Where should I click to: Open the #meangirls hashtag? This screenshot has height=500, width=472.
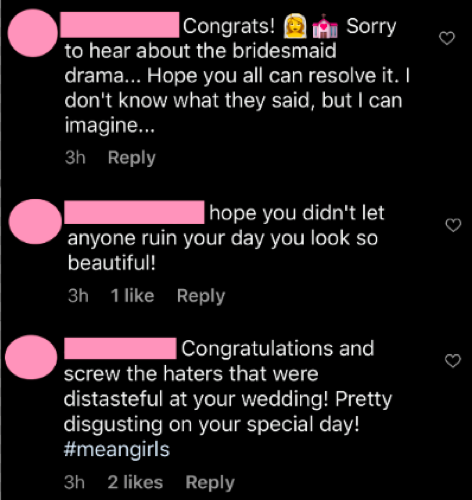[x=117, y=449]
